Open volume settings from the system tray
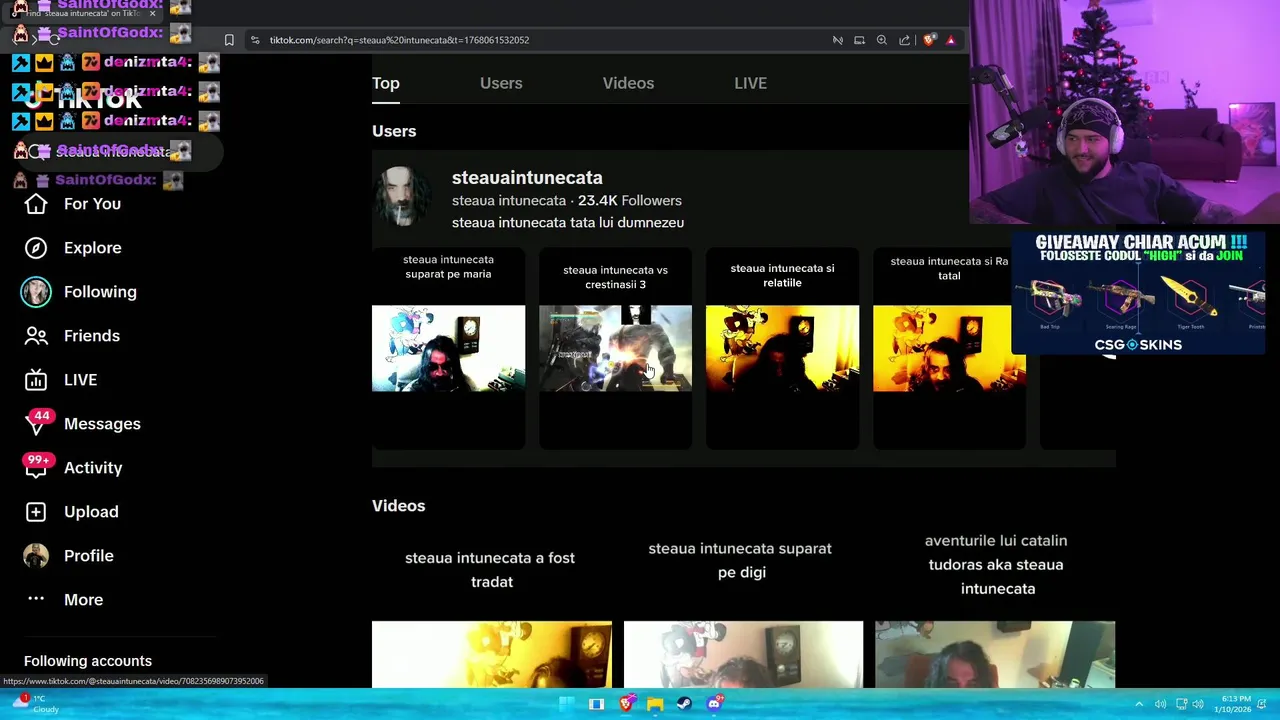Viewport: 1280px width, 720px height. pyautogui.click(x=1198, y=704)
